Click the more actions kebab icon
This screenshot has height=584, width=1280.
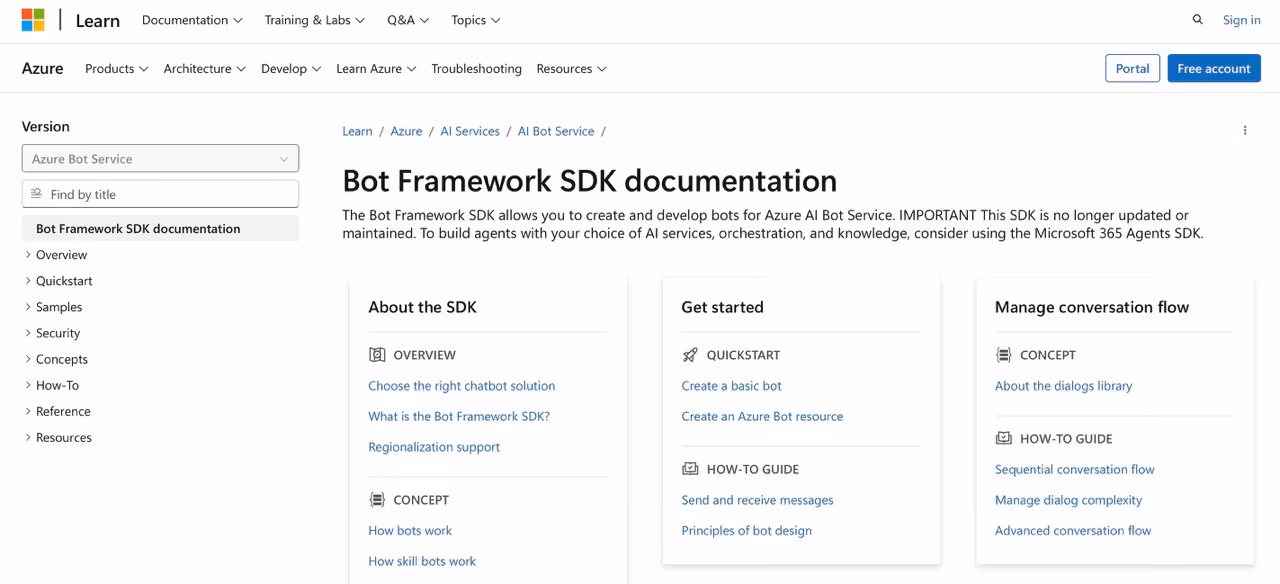(x=1245, y=130)
